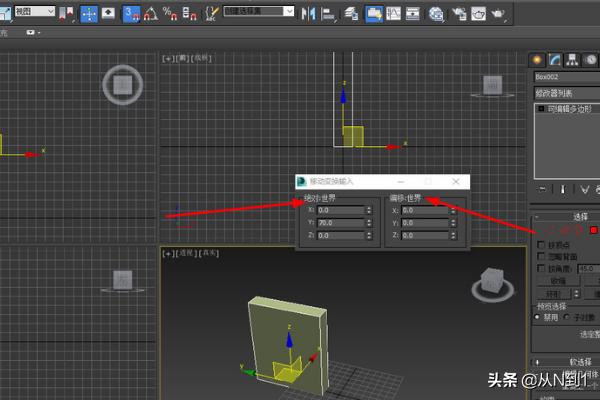Click the Absolute World Z field

point(341,235)
